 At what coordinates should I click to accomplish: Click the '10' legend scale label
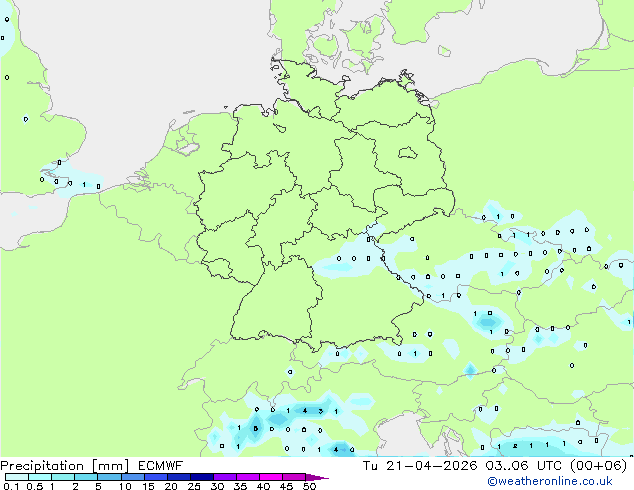(125, 486)
